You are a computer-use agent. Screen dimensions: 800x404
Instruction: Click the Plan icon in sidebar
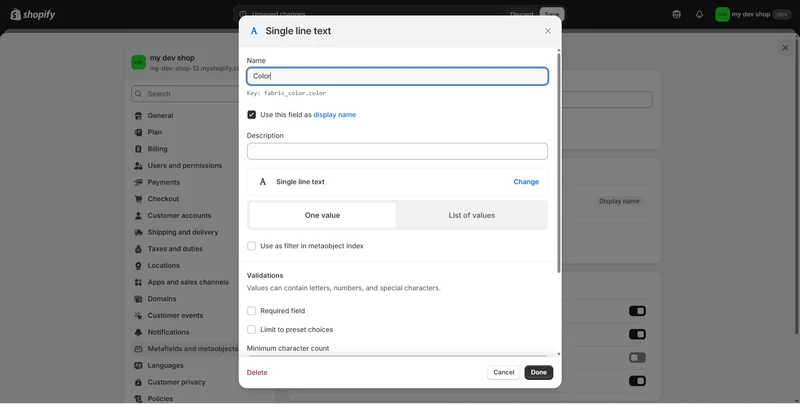coord(138,132)
